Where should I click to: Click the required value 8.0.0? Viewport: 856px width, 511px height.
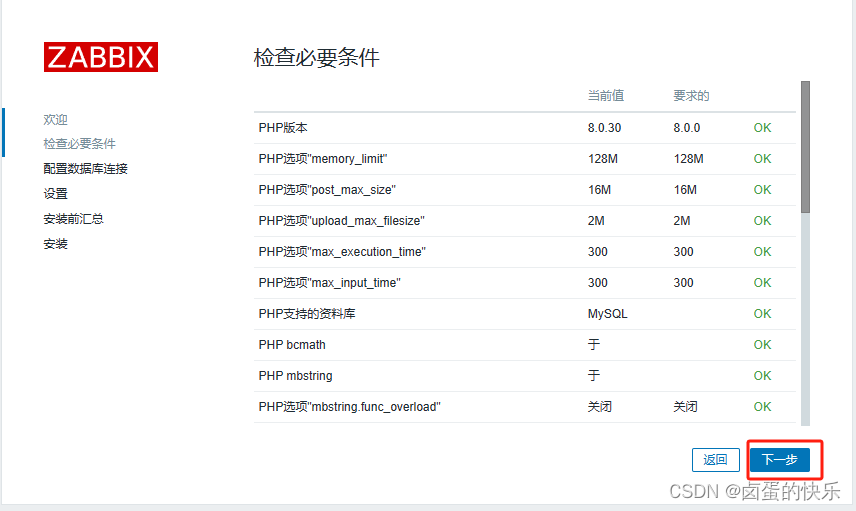687,128
